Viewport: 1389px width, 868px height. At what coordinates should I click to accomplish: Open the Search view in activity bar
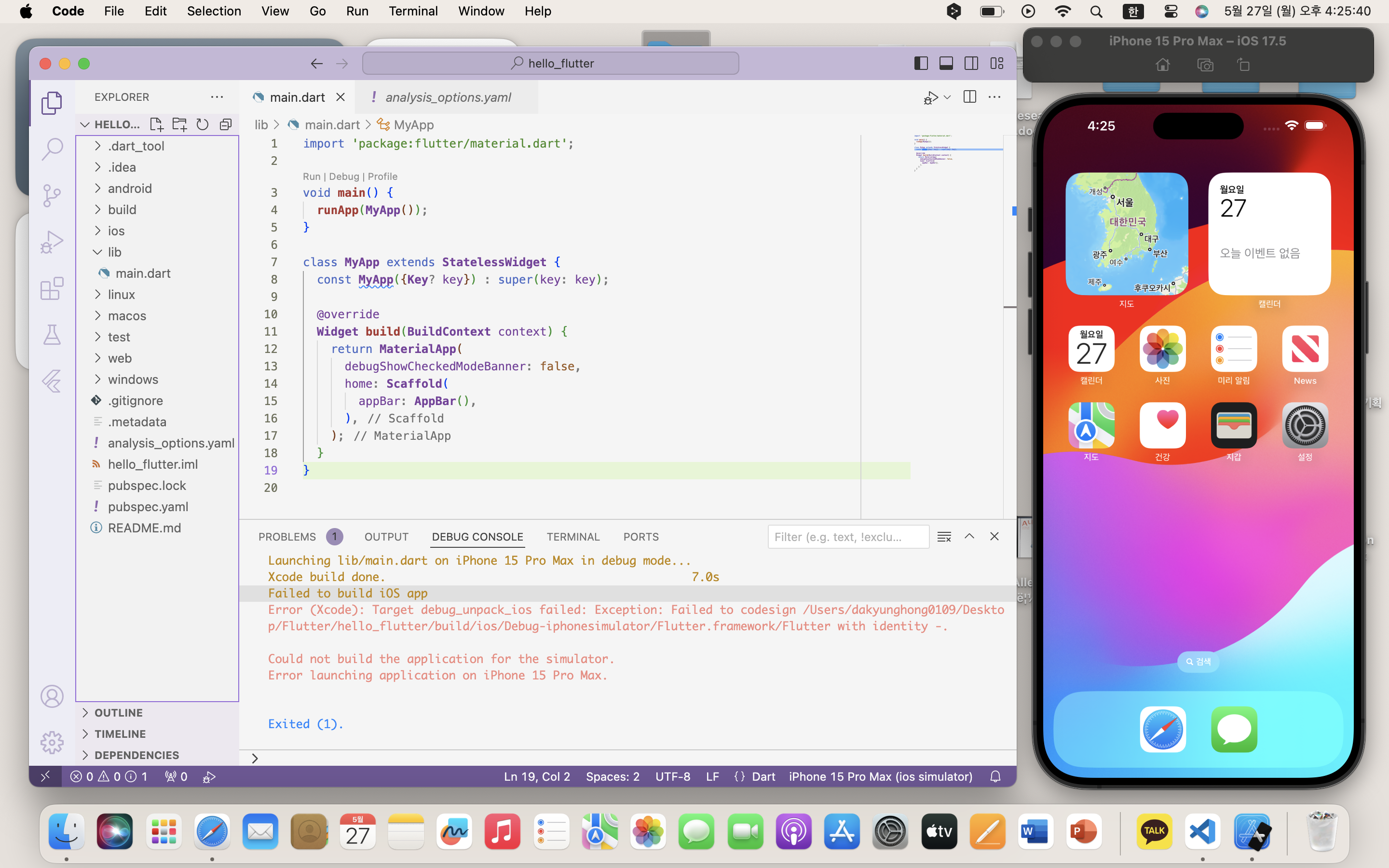tap(52, 149)
